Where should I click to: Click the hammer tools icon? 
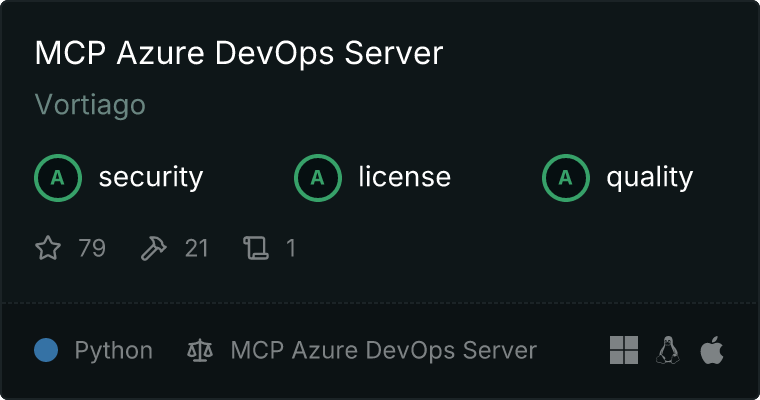[154, 248]
